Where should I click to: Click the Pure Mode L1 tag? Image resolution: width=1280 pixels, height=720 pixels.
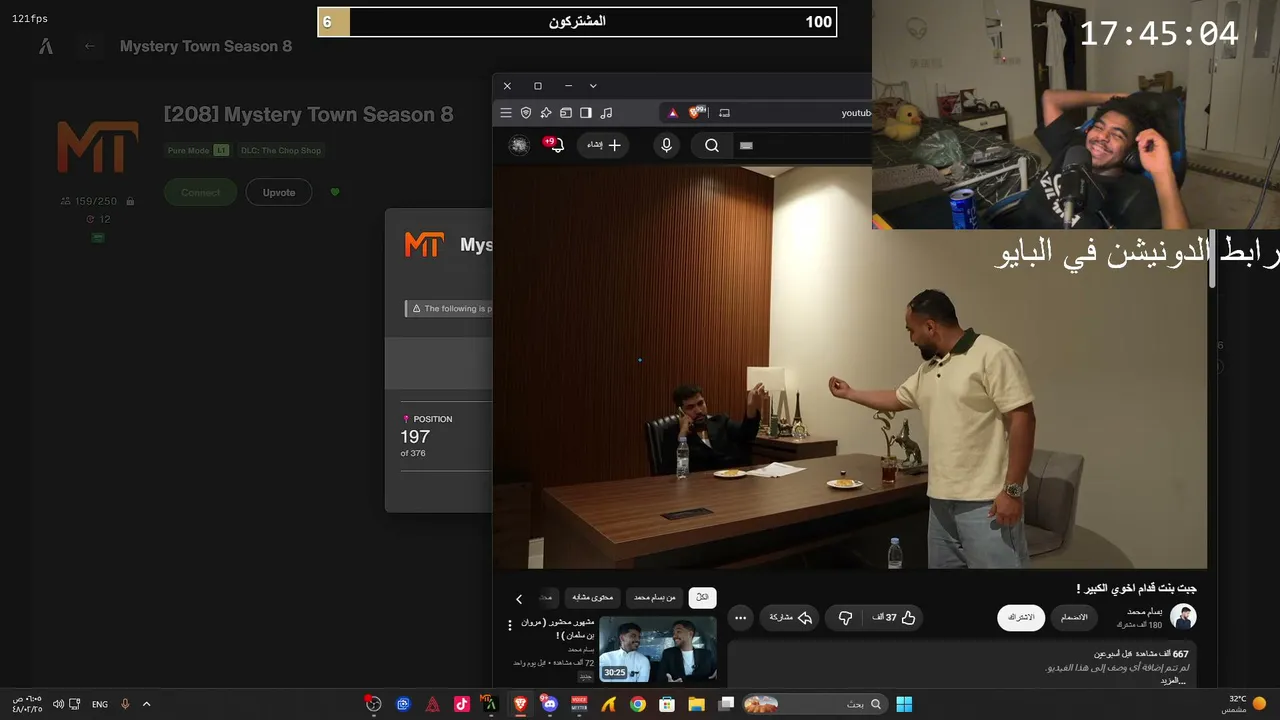(197, 150)
